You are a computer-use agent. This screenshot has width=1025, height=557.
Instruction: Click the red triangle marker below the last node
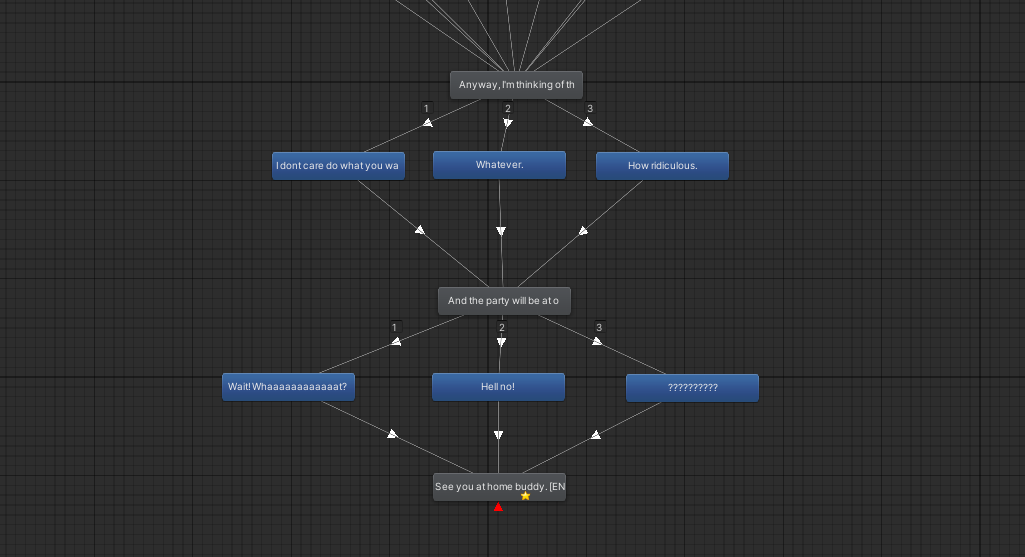click(498, 507)
